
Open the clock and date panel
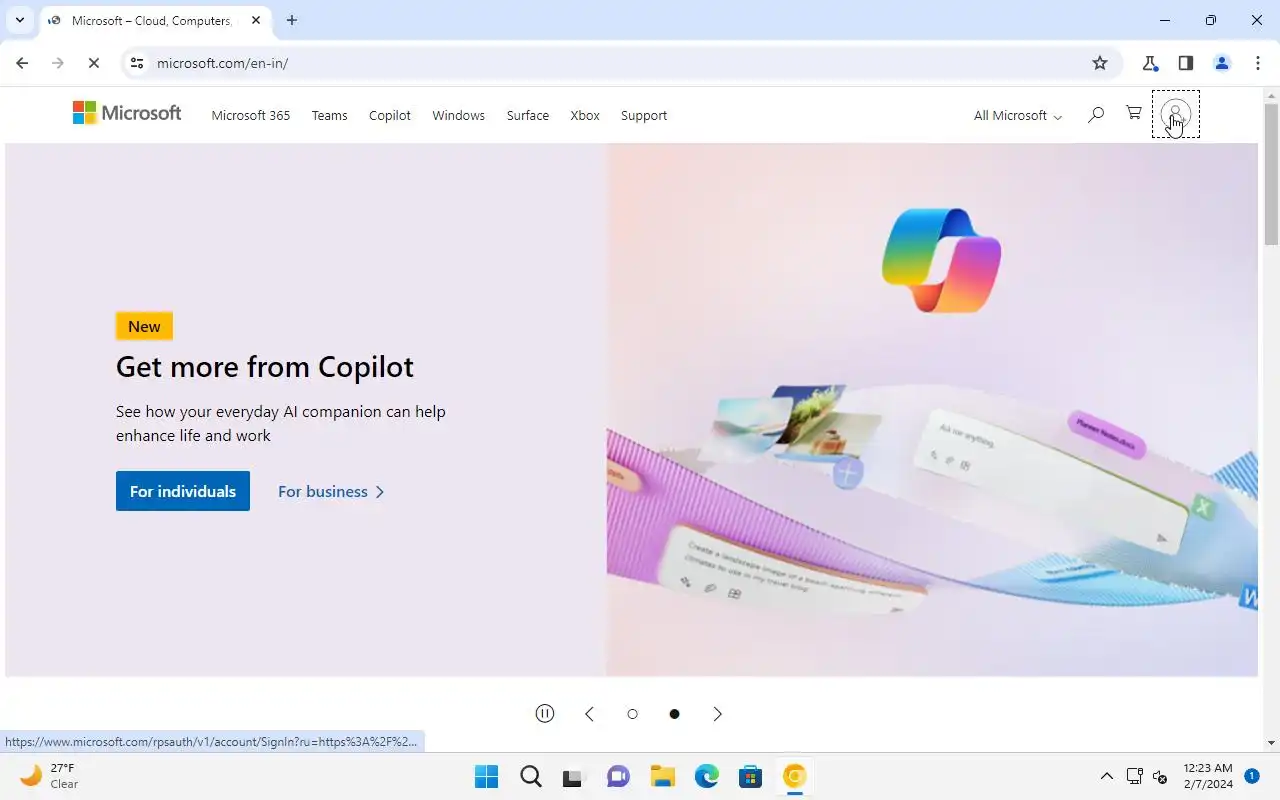tap(1207, 776)
